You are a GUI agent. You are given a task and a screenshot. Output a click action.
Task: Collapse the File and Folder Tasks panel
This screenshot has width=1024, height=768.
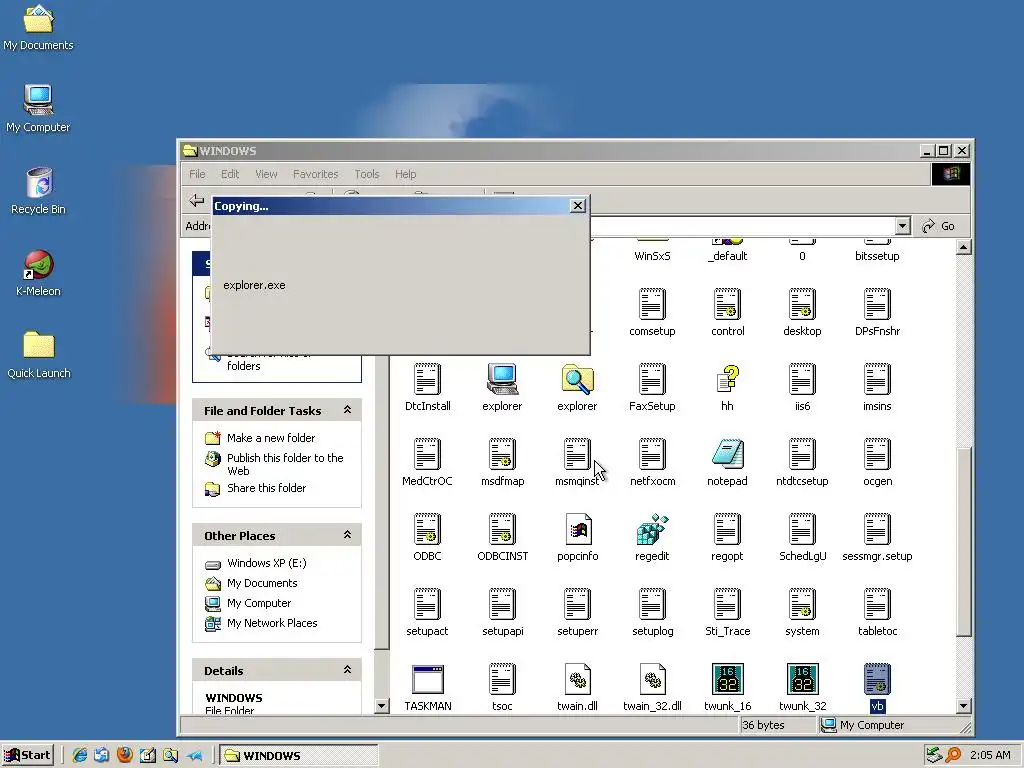tap(347, 409)
